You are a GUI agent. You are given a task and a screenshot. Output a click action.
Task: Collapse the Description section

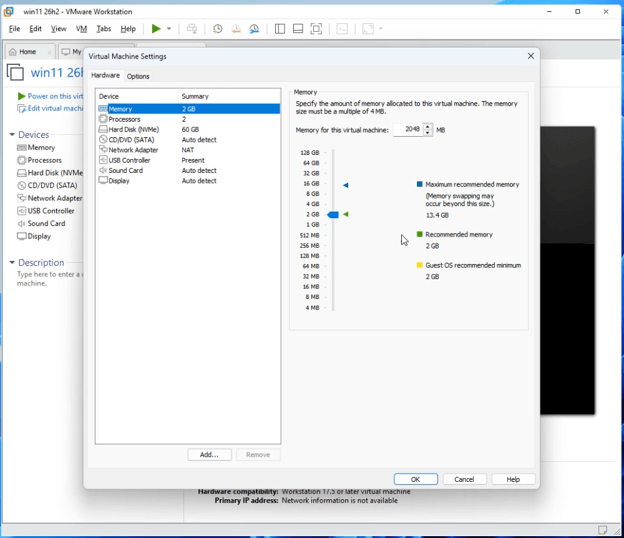(x=12, y=263)
